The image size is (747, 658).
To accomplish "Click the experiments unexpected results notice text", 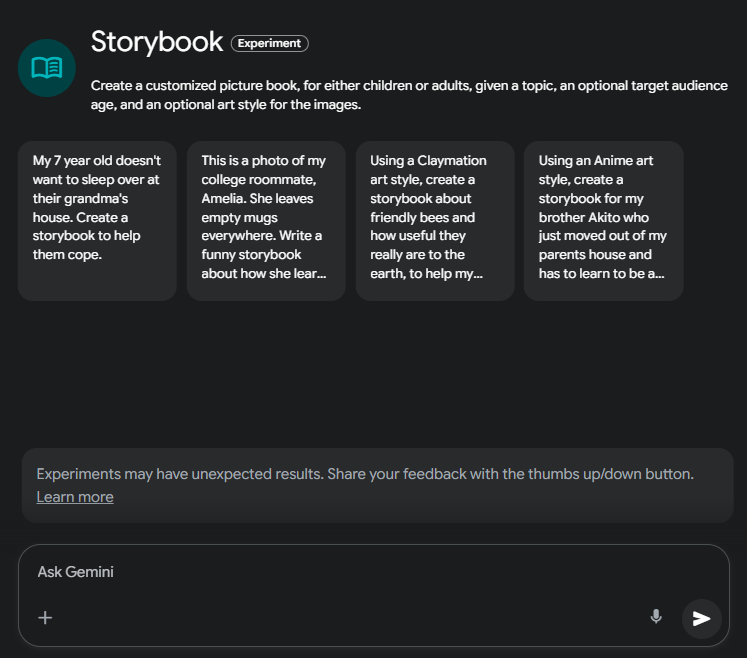I will (364, 474).
